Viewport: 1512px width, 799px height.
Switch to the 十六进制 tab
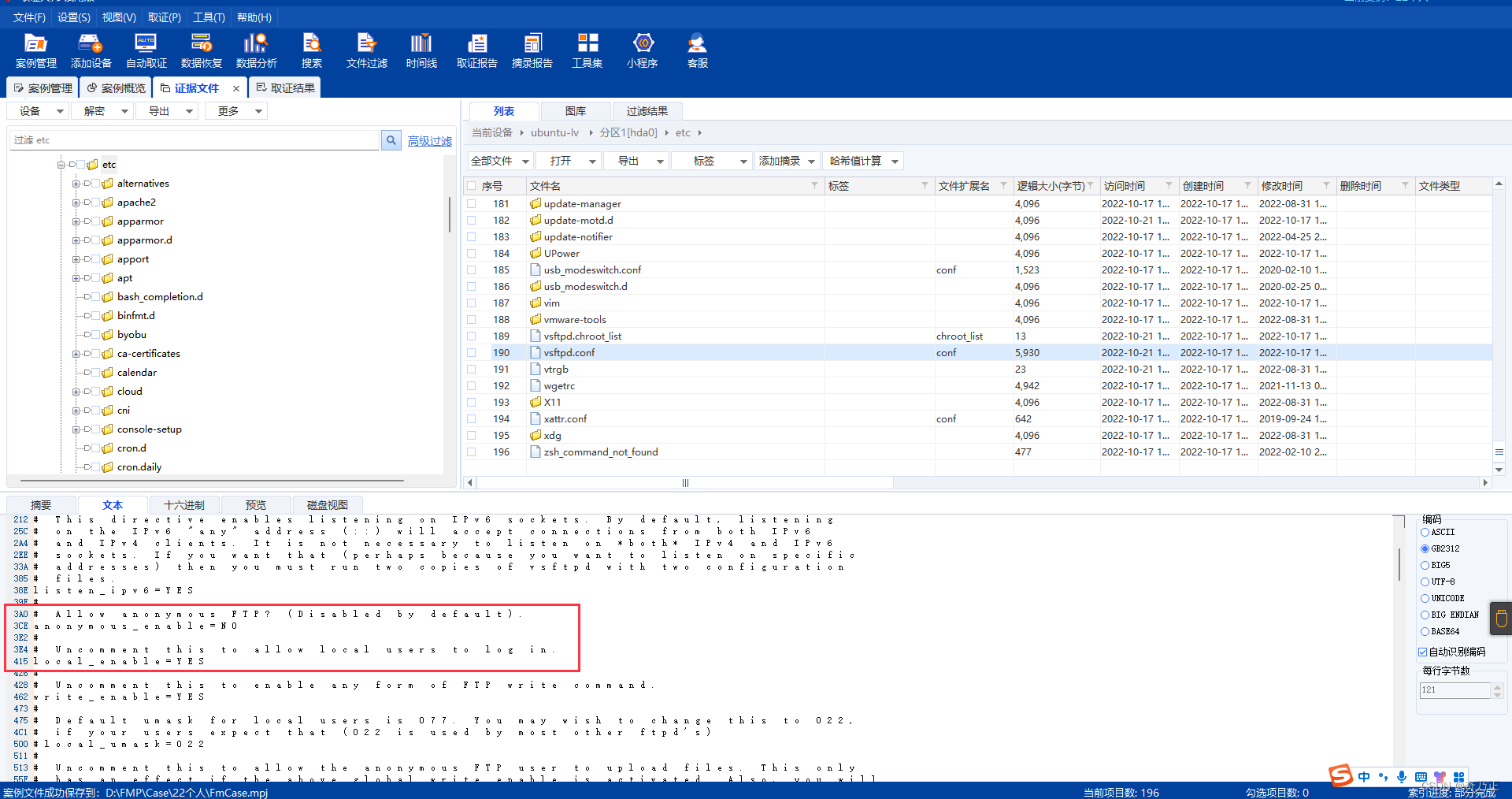(184, 505)
